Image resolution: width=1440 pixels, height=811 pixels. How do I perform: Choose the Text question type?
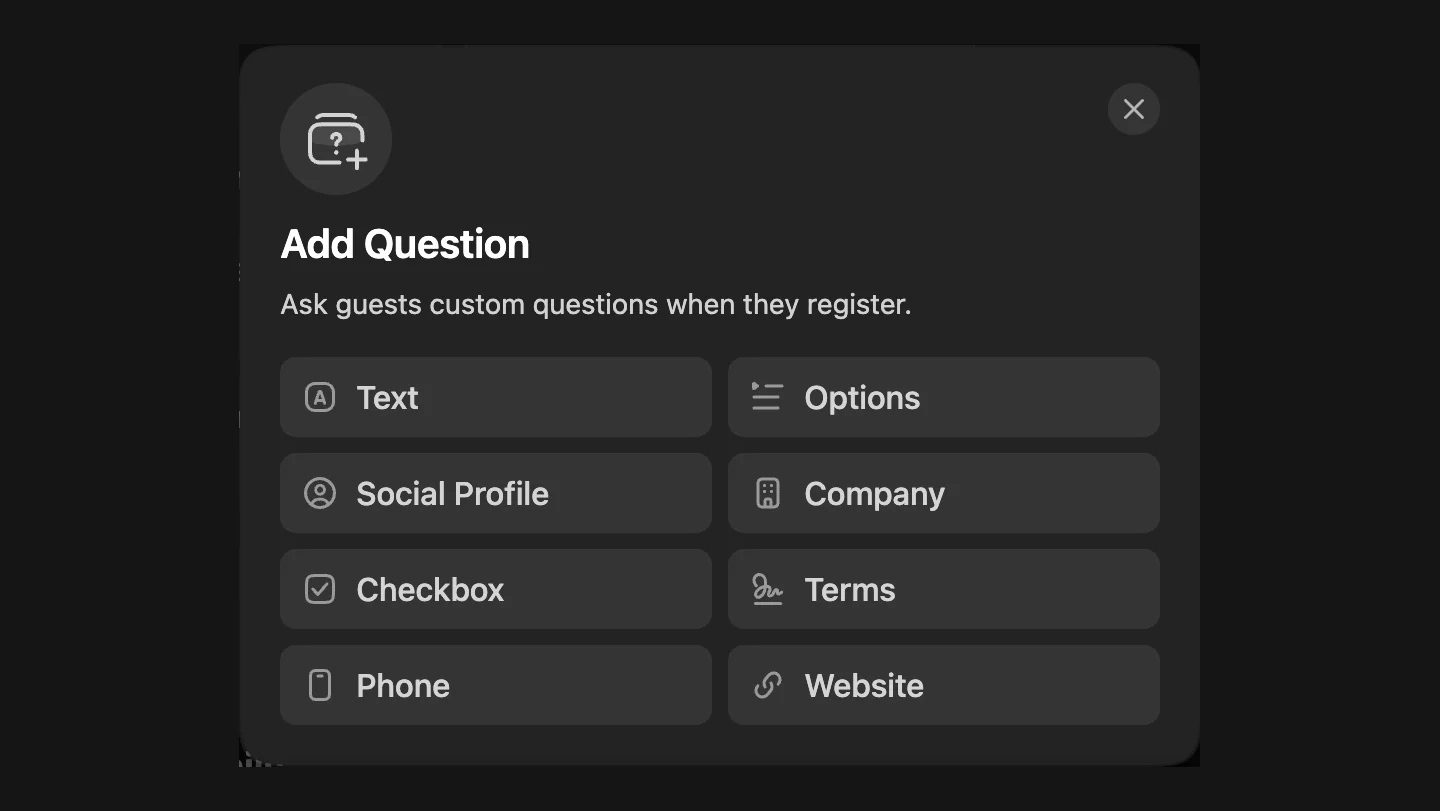(496, 397)
